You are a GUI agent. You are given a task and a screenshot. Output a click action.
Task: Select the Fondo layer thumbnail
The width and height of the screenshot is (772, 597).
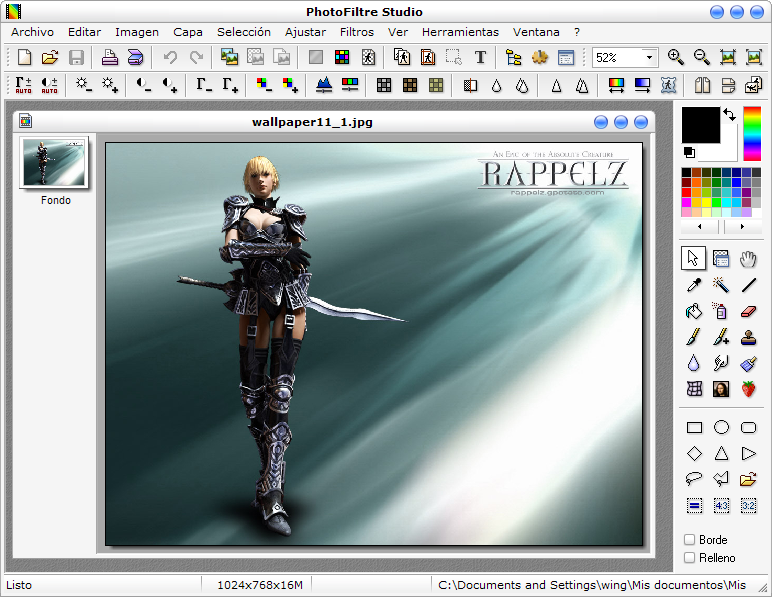point(55,162)
